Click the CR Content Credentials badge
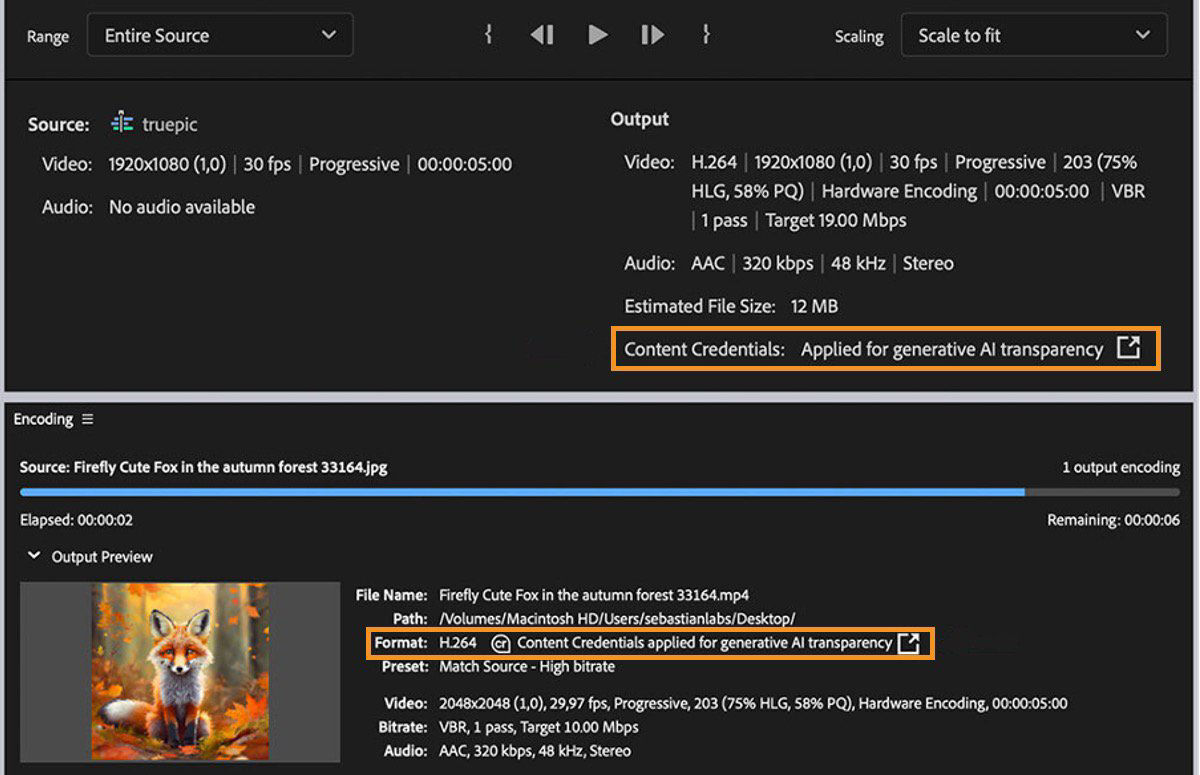Image resolution: width=1200 pixels, height=775 pixels. pyautogui.click(x=501, y=643)
